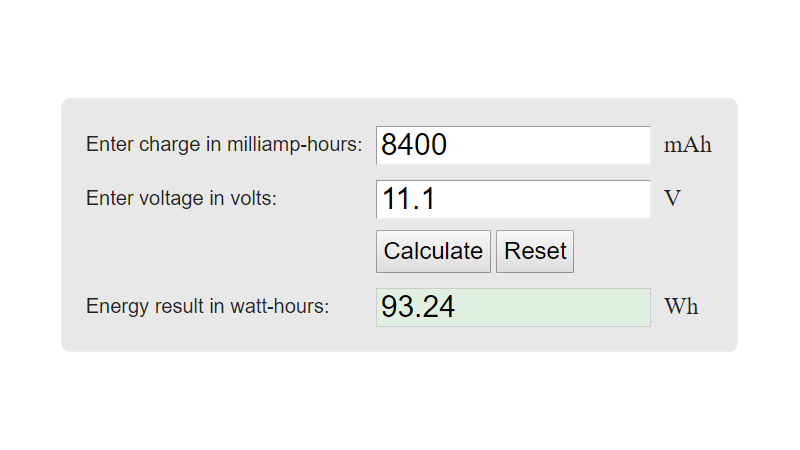Click the Wh unit beside result

(681, 306)
